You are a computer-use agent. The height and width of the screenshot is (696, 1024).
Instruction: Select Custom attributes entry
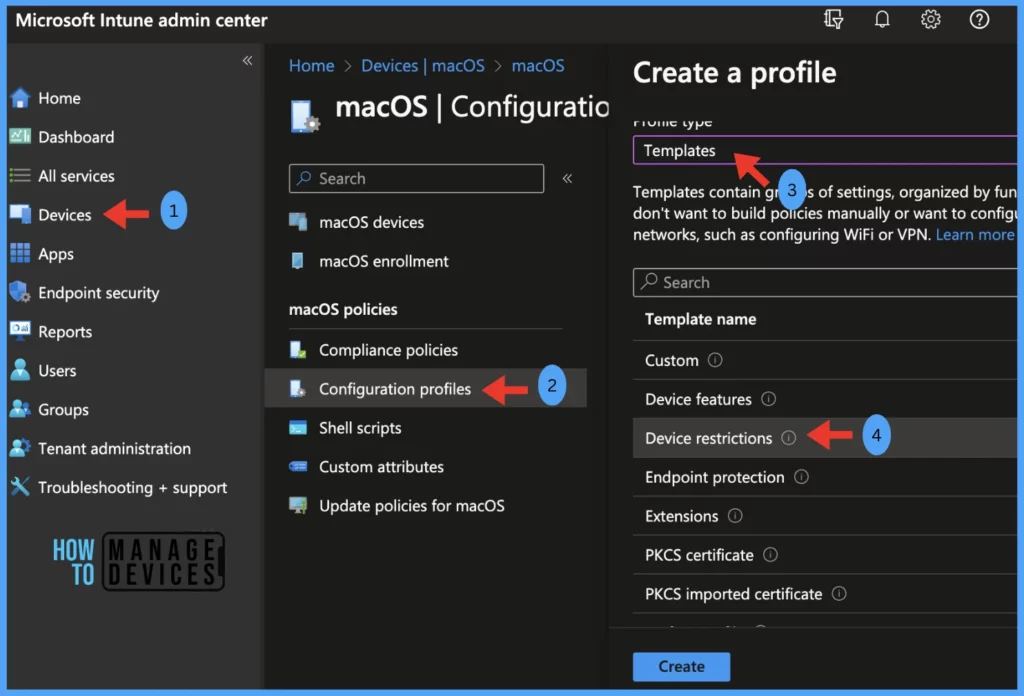tap(381, 467)
